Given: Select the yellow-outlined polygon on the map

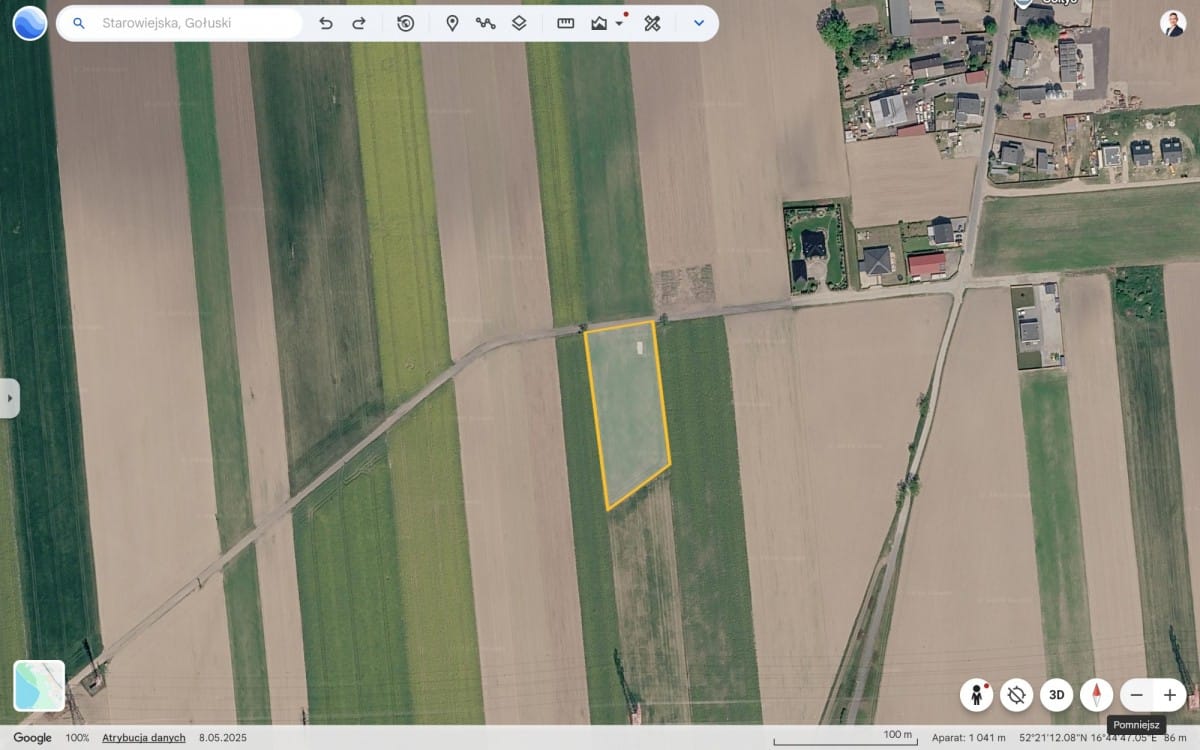Looking at the screenshot, I should coord(627,415).
